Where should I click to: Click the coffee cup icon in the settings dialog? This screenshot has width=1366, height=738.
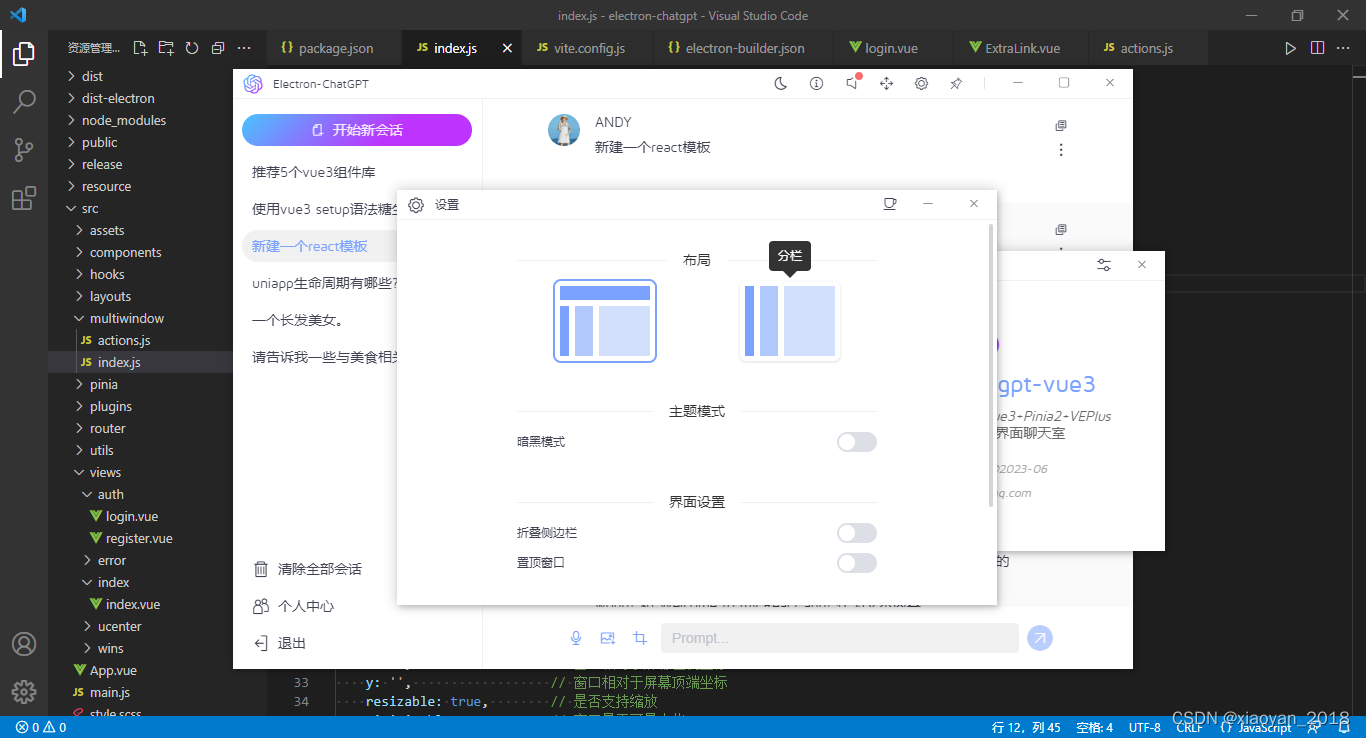[x=889, y=204]
